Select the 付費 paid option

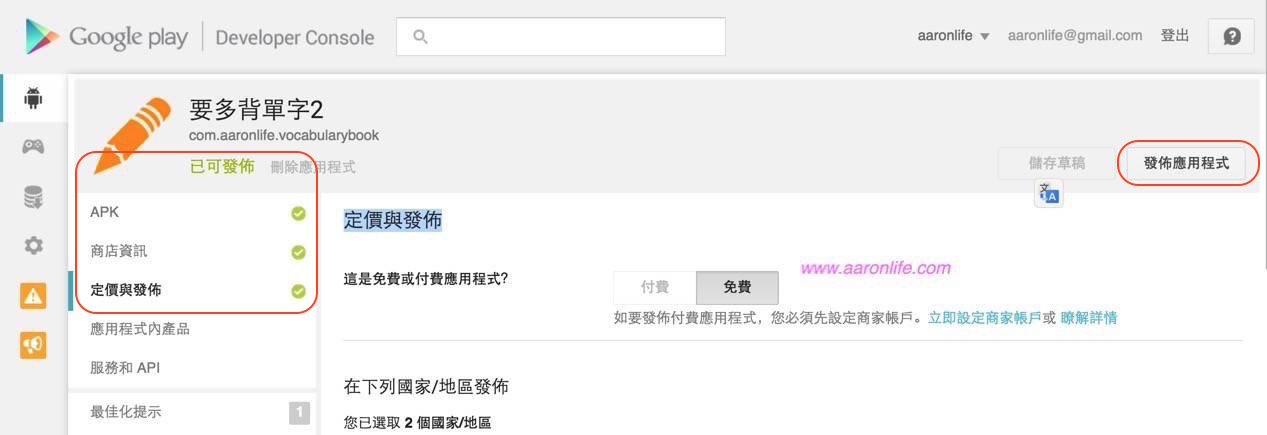[x=655, y=288]
